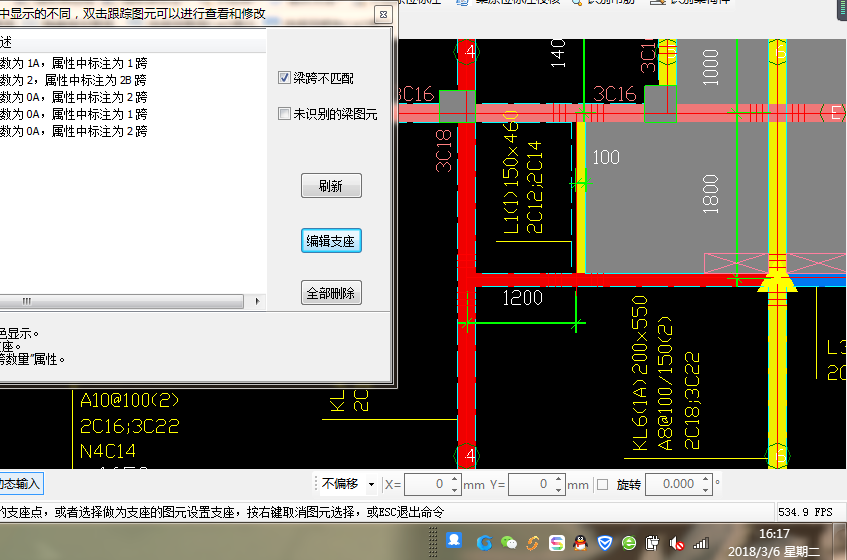The height and width of the screenshot is (560, 847).
Task: Click the '1800' dimension text
Action: tap(710, 194)
